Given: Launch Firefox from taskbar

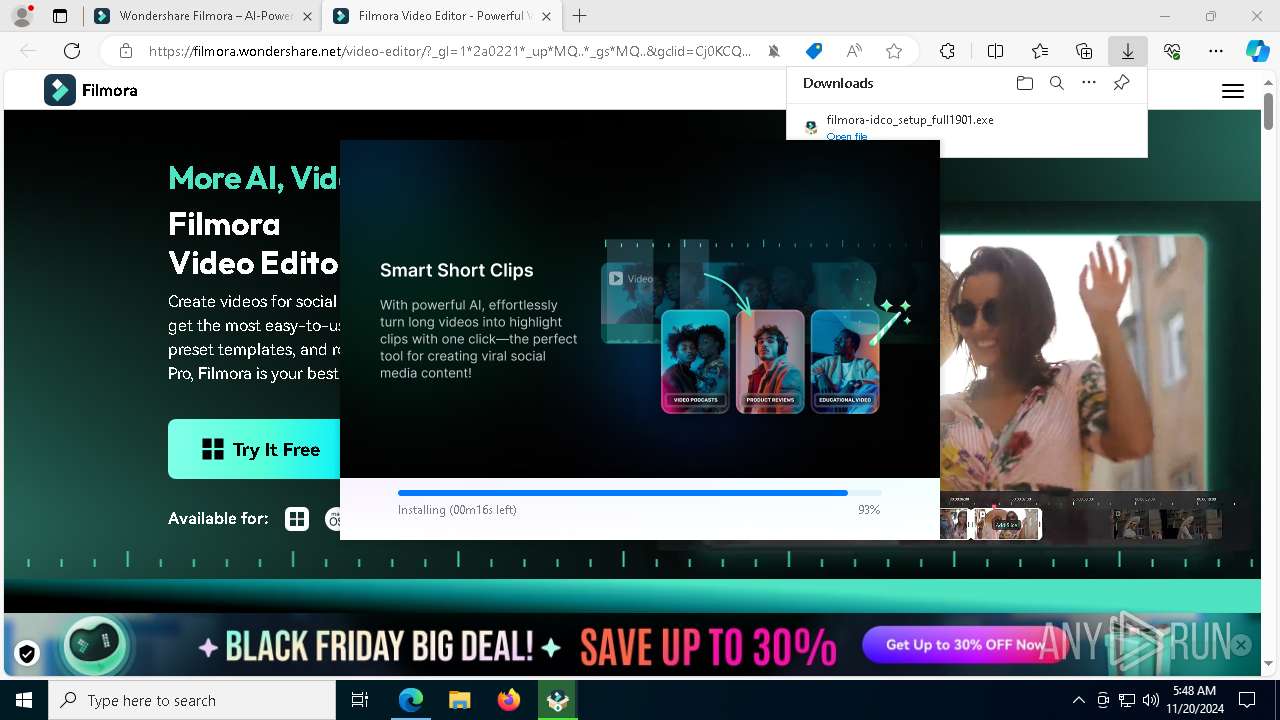Looking at the screenshot, I should click(509, 700).
